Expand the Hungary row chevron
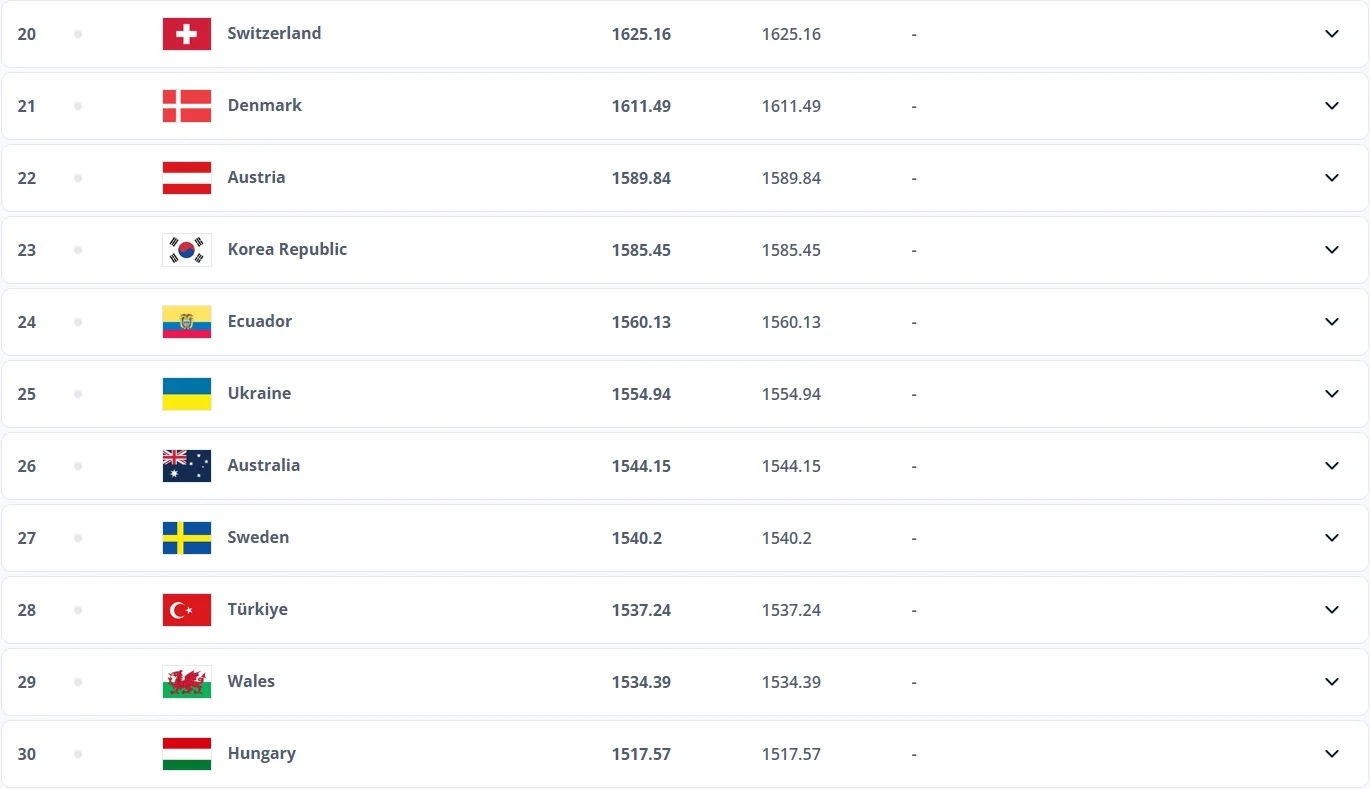Screen dimensions: 1370x789 click(x=1332, y=754)
